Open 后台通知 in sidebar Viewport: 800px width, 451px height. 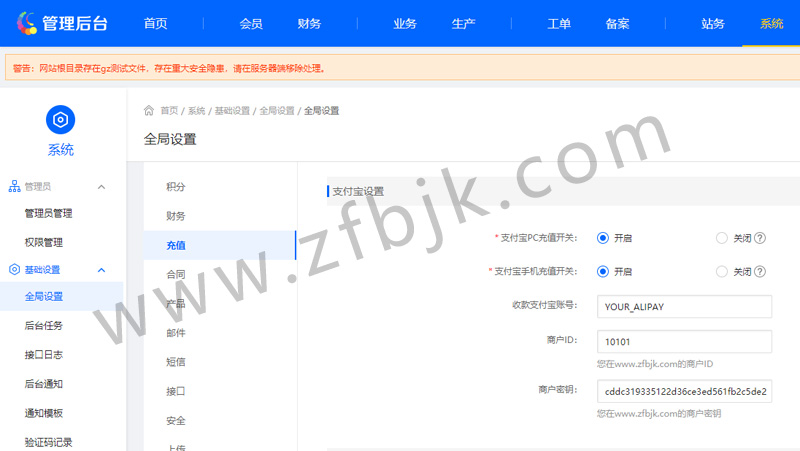tap(43, 384)
